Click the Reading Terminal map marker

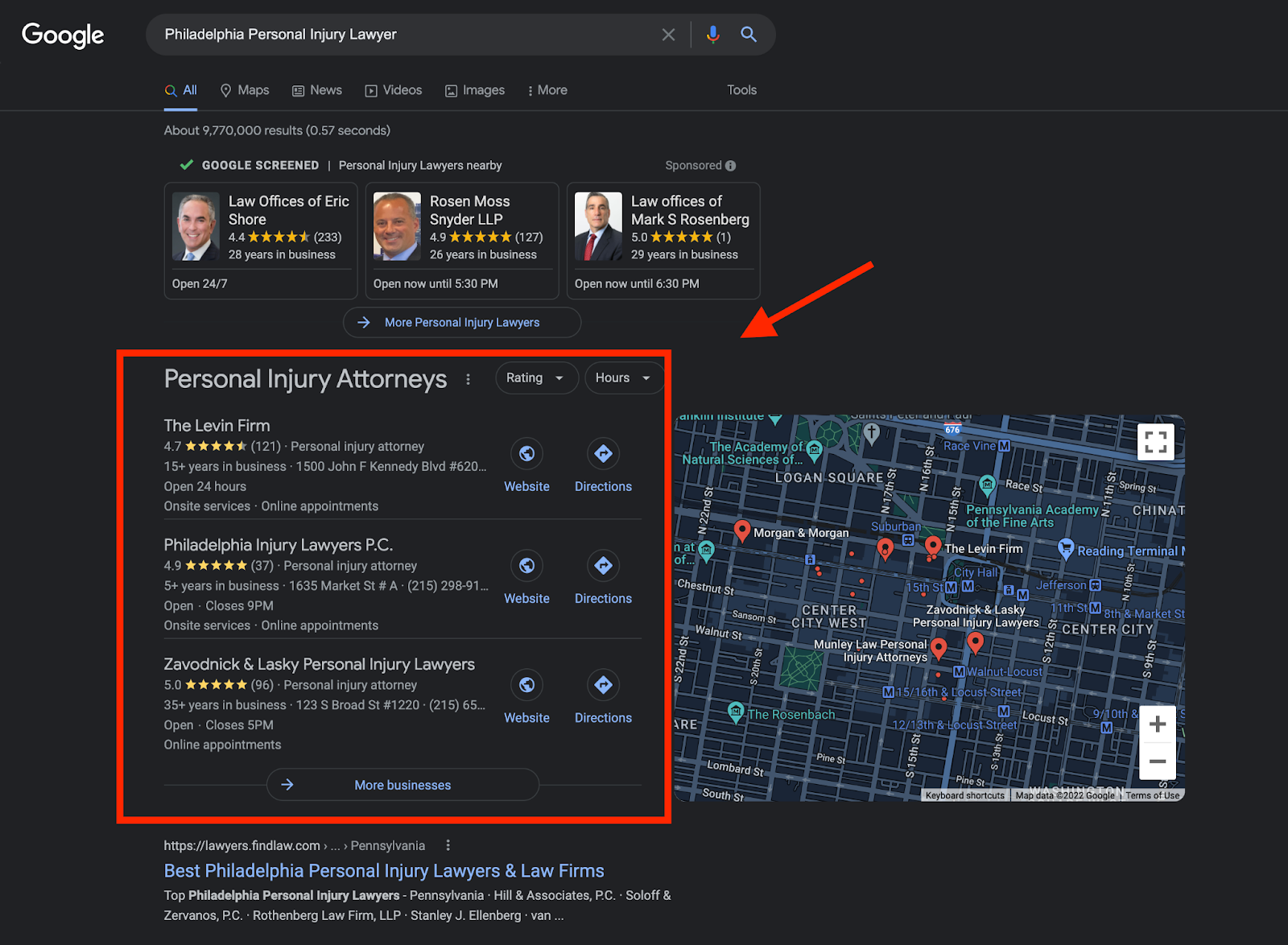click(1066, 549)
